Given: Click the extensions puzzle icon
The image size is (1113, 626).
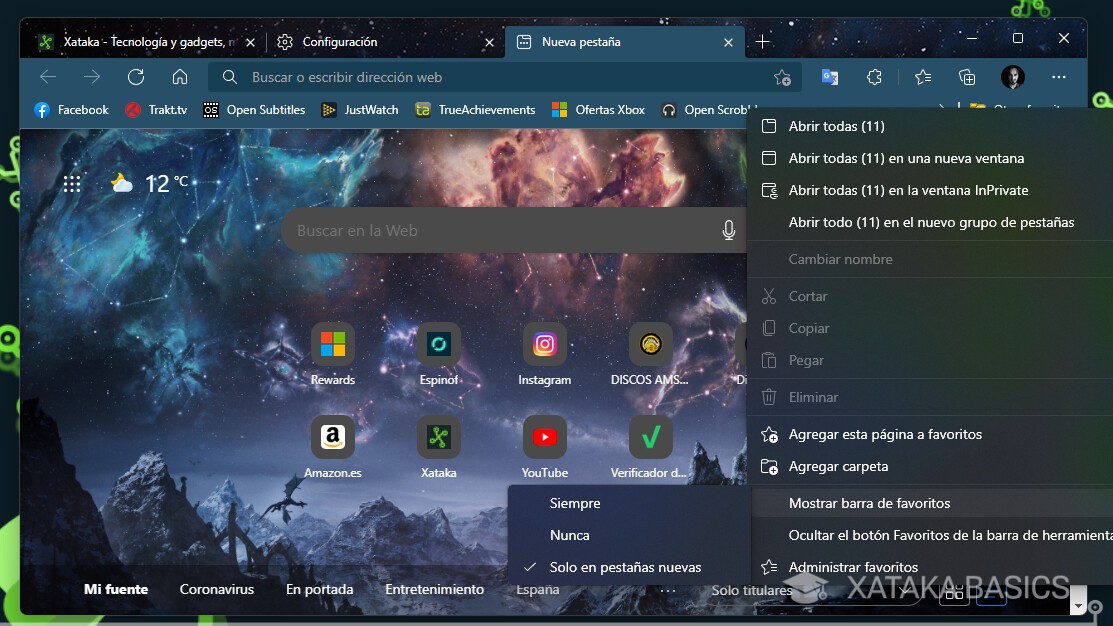Looking at the screenshot, I should click(x=874, y=77).
